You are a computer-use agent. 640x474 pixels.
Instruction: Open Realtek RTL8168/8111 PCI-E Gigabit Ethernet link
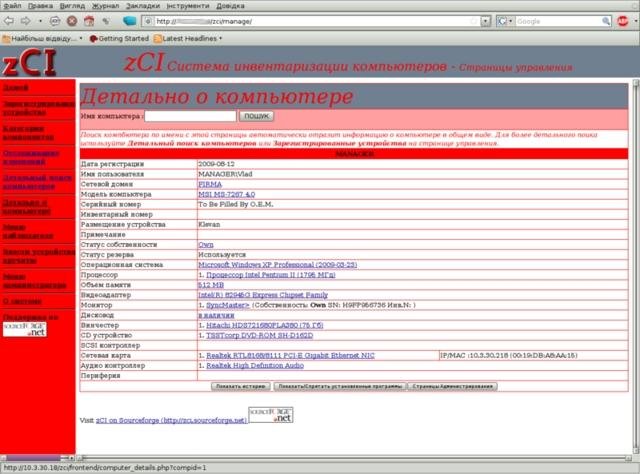290,356
